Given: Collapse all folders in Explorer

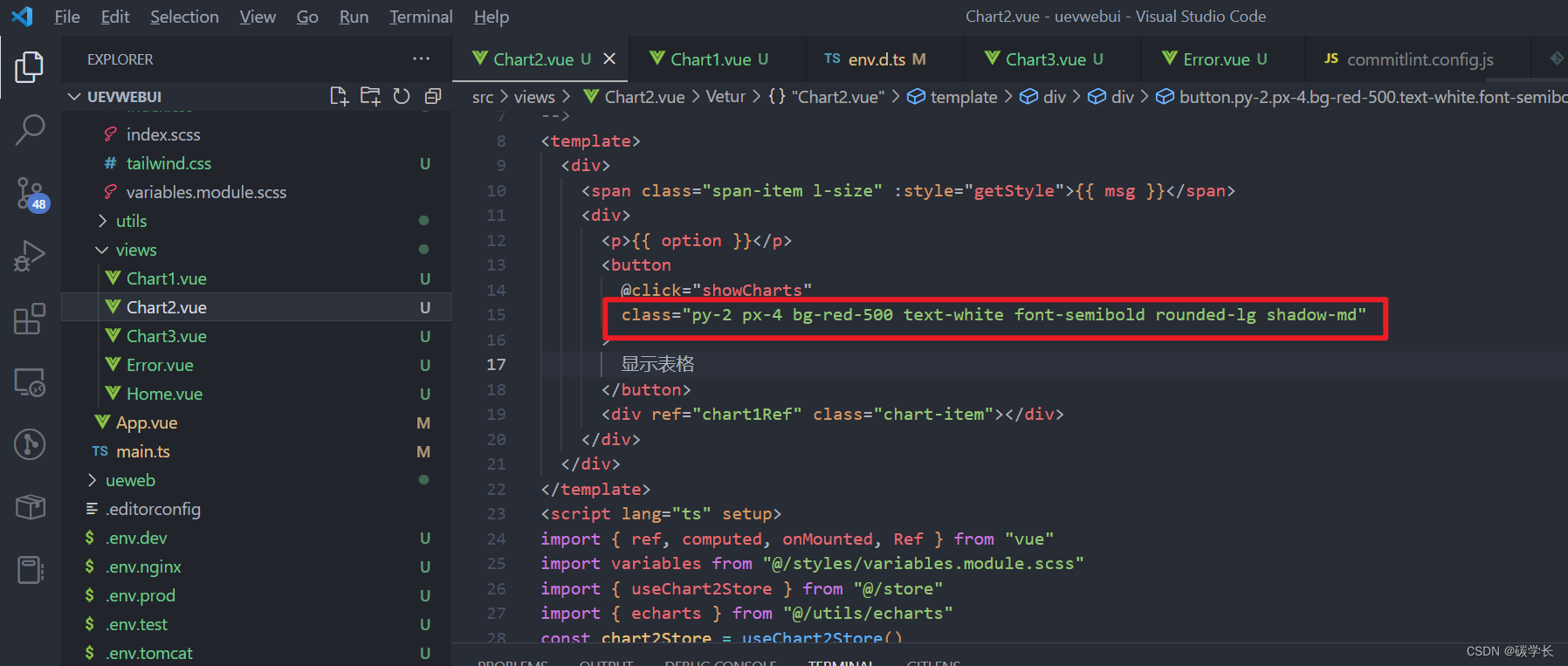Looking at the screenshot, I should [x=432, y=96].
